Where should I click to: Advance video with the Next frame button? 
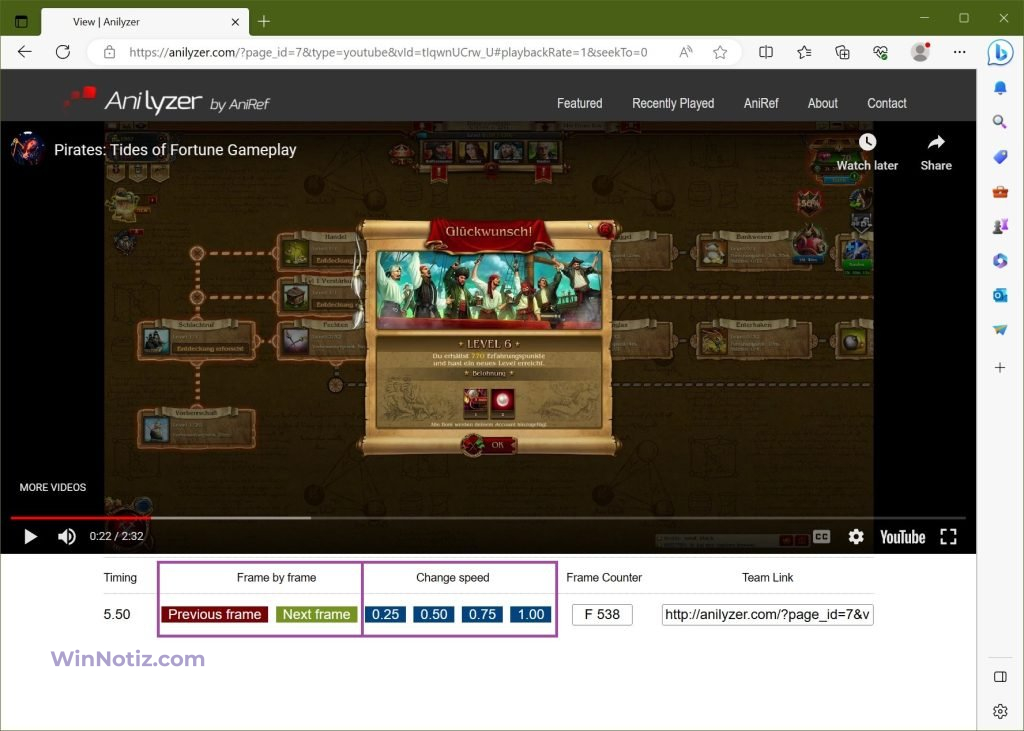coord(316,614)
